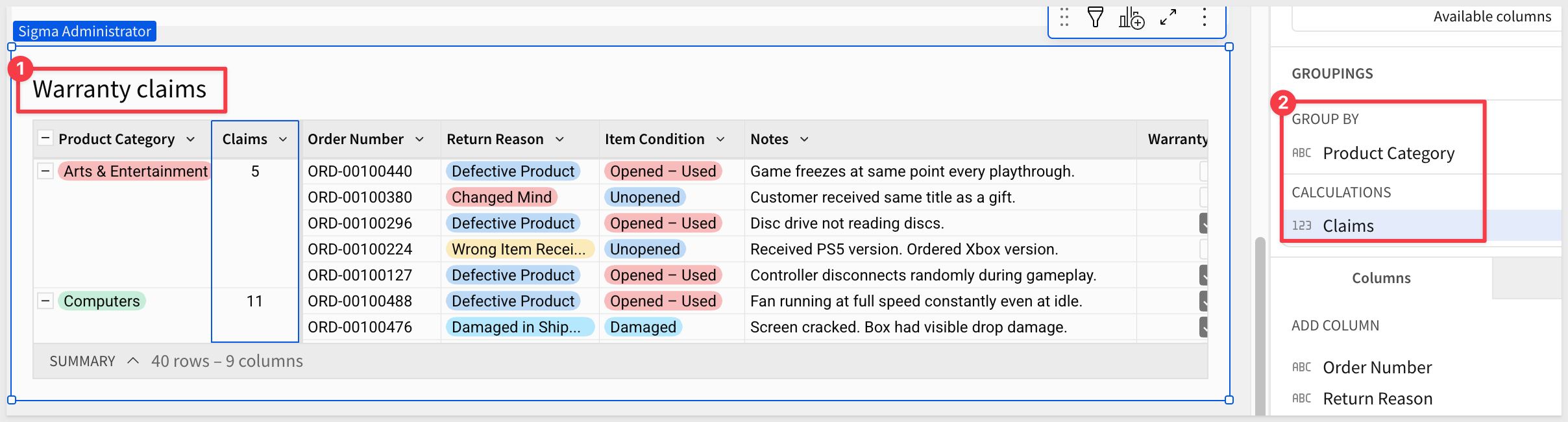The width and height of the screenshot is (1568, 422).
Task: Collapse the Arts & Entertainment group
Action: pos(45,171)
